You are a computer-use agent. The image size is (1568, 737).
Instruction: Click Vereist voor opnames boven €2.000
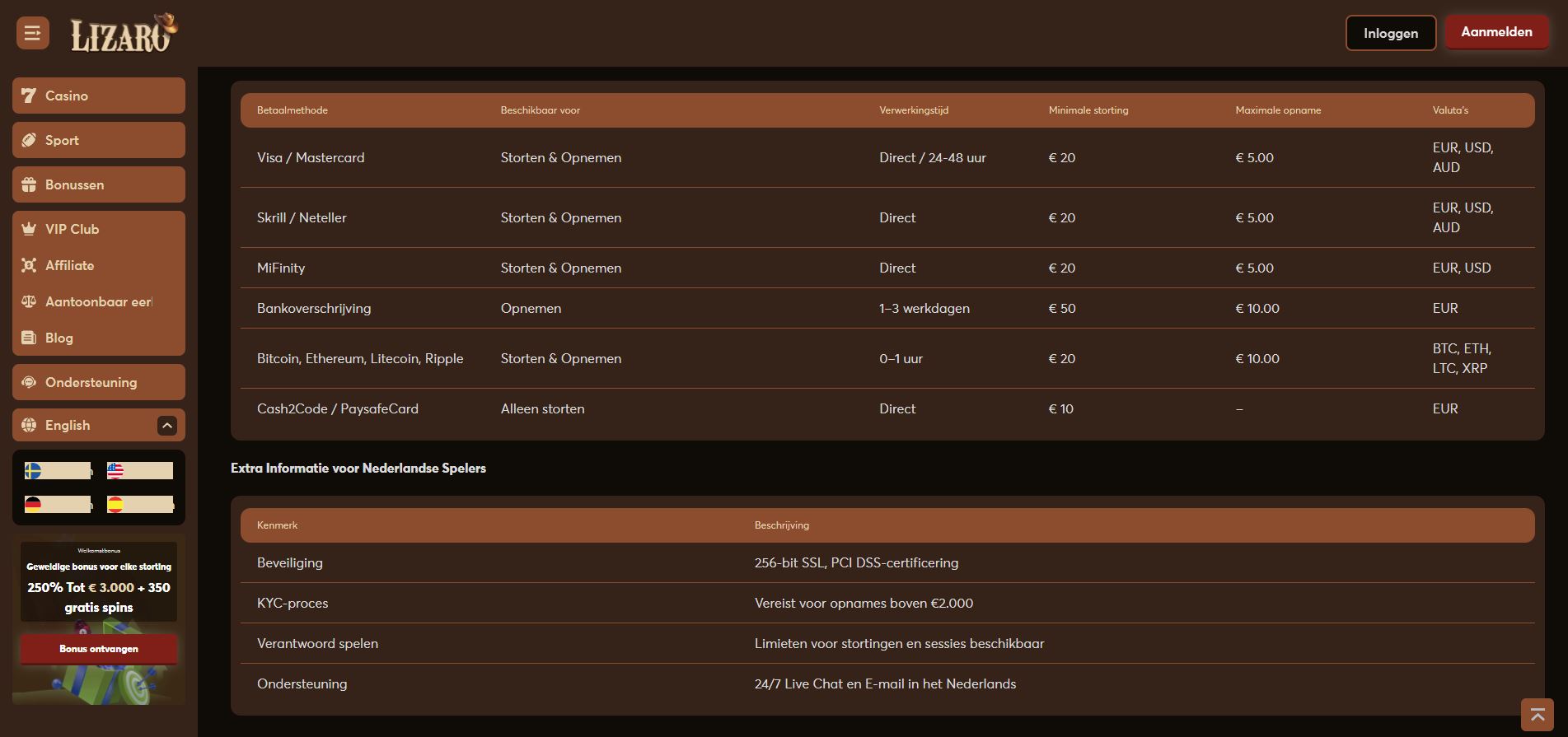click(x=864, y=603)
